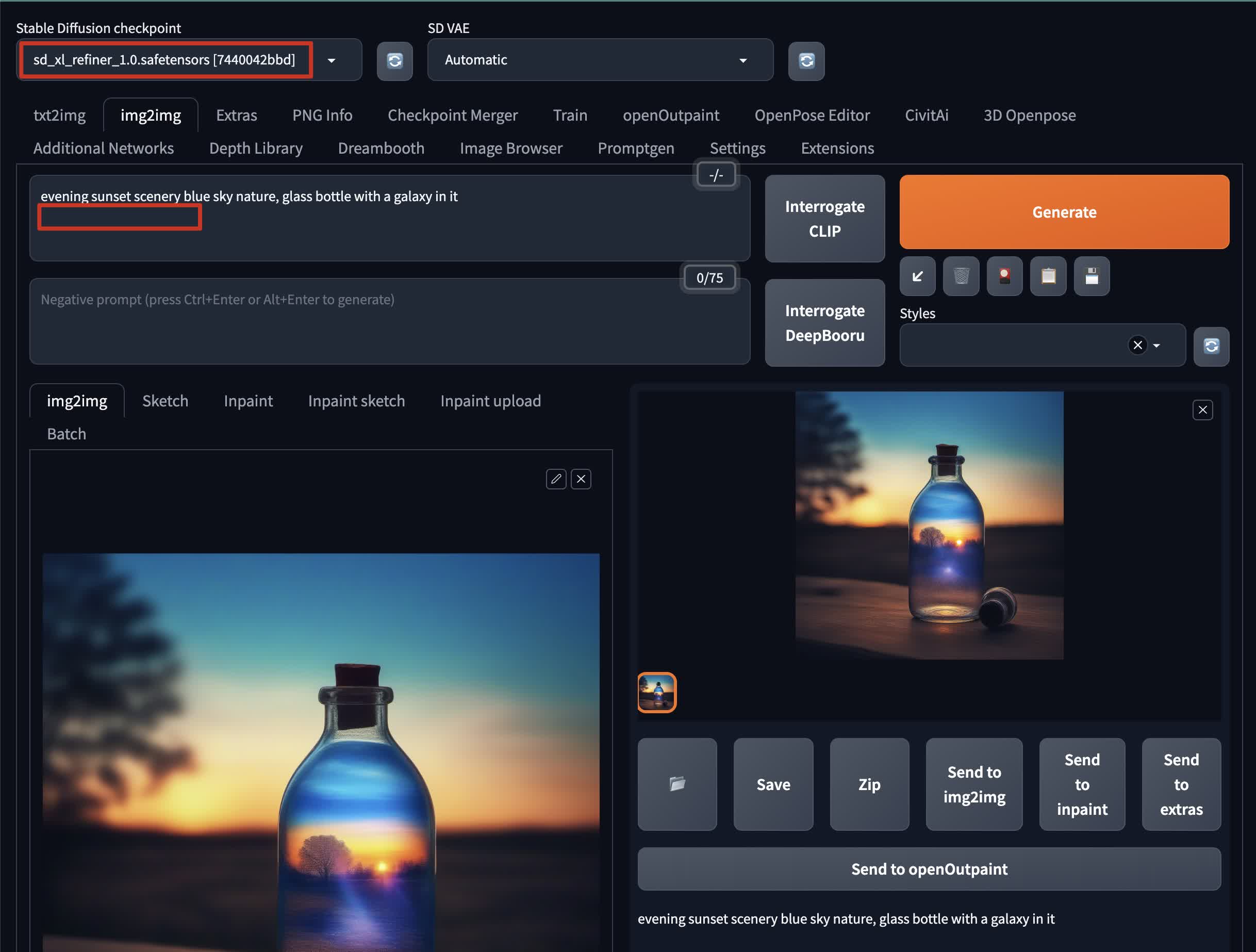This screenshot has width=1256, height=952.
Task: Click the floppy disk save style icon
Action: point(1092,276)
